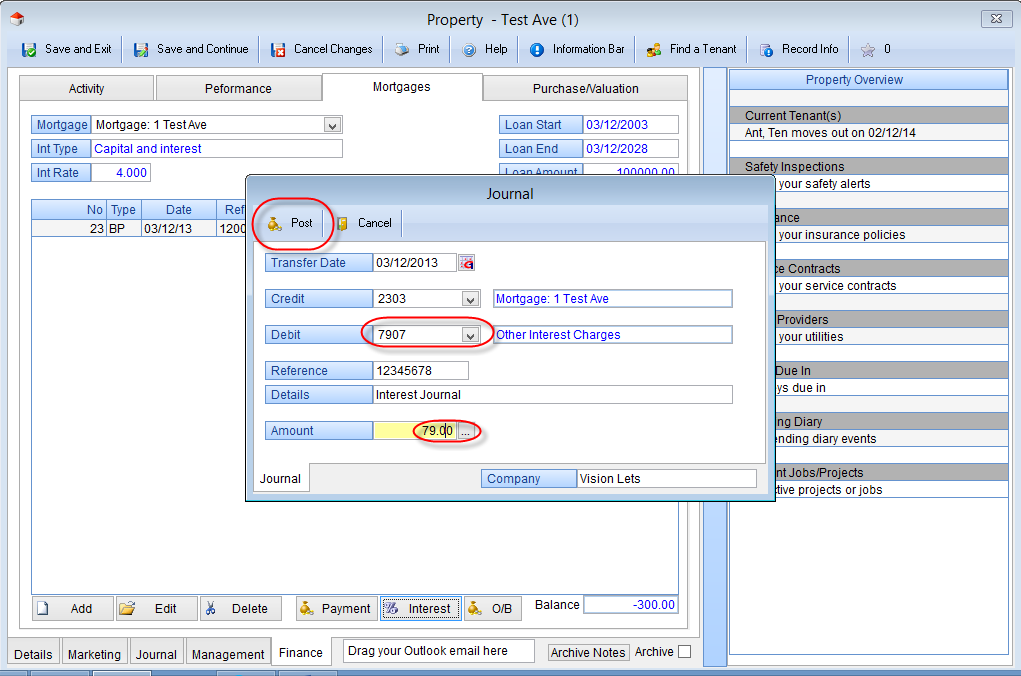Open the Journal bottom tab of Property window
The width and height of the screenshot is (1021, 676).
[x=156, y=654]
